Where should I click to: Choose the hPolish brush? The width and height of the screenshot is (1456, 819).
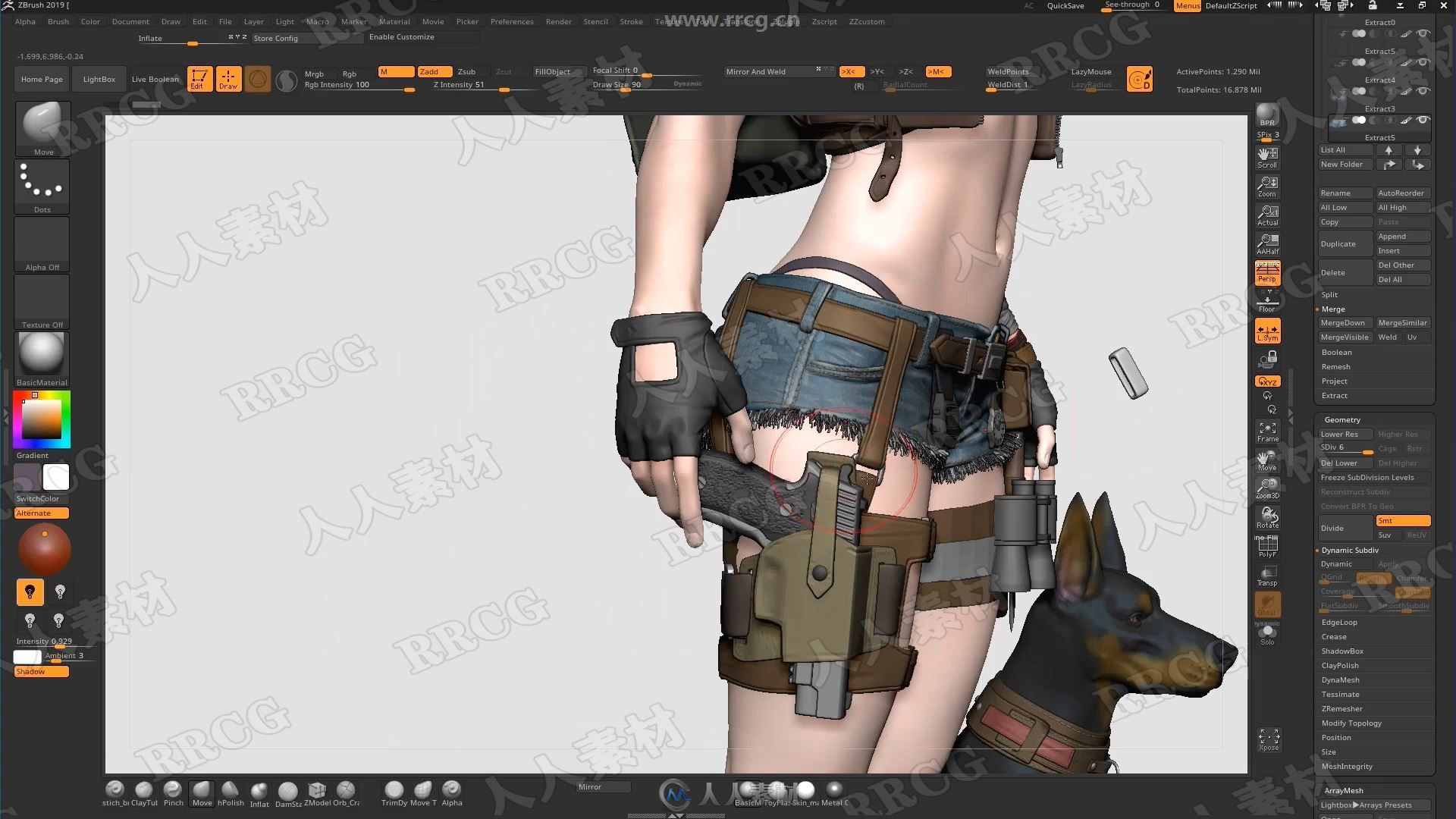(231, 794)
